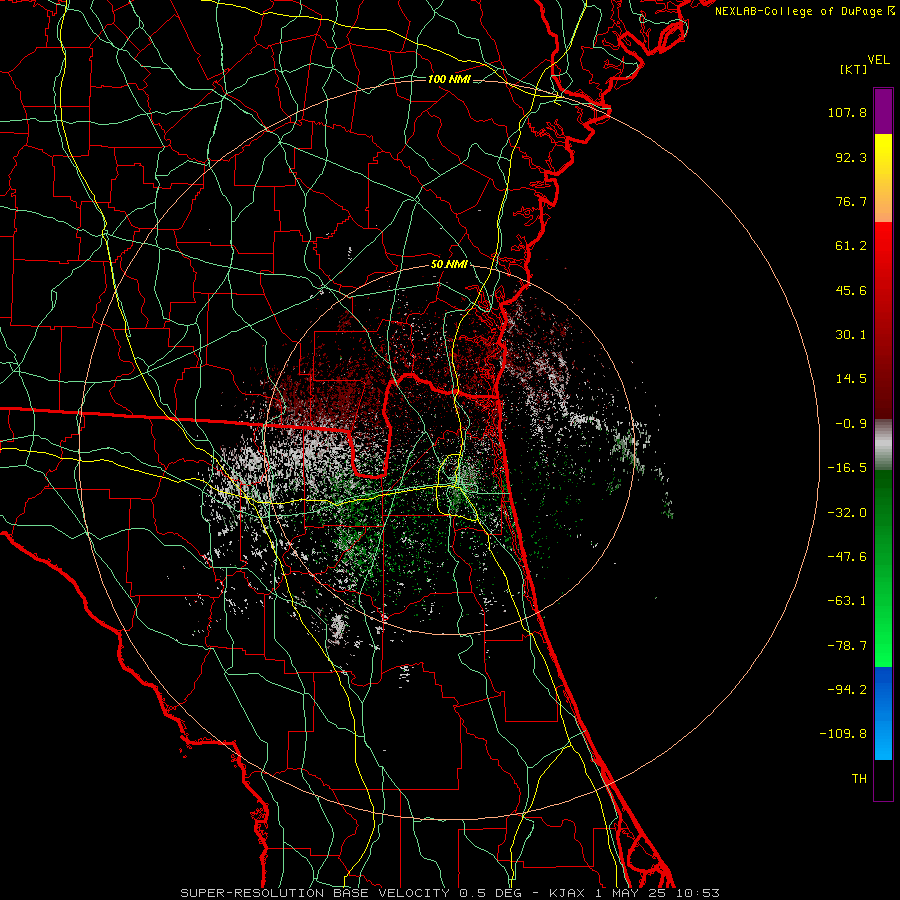Pick the blue color band in legend
The image size is (900, 900).
[883, 713]
